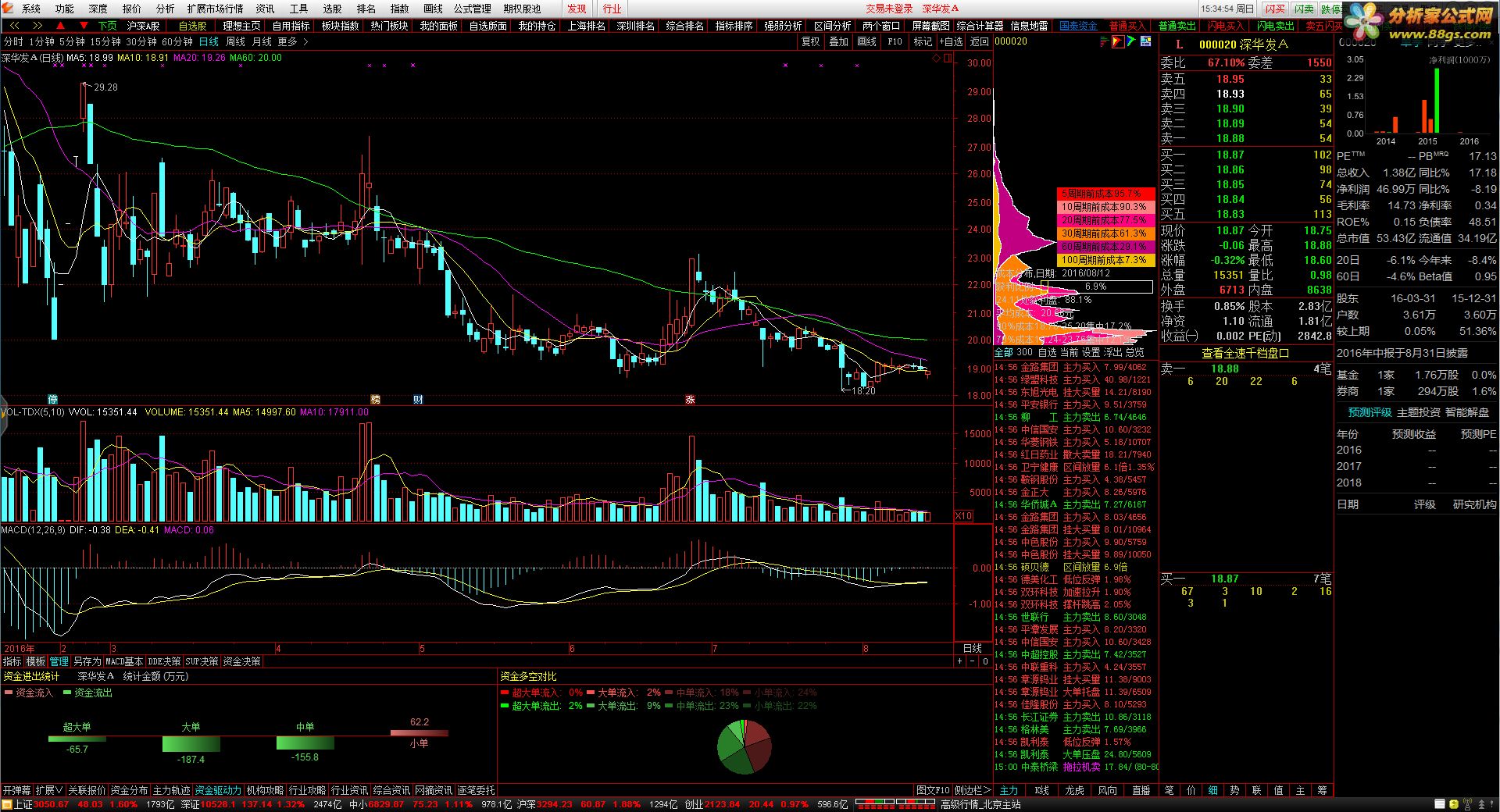Click the square icon at chart top-right corner
The height and width of the screenshot is (812, 1500).
[x=948, y=58]
